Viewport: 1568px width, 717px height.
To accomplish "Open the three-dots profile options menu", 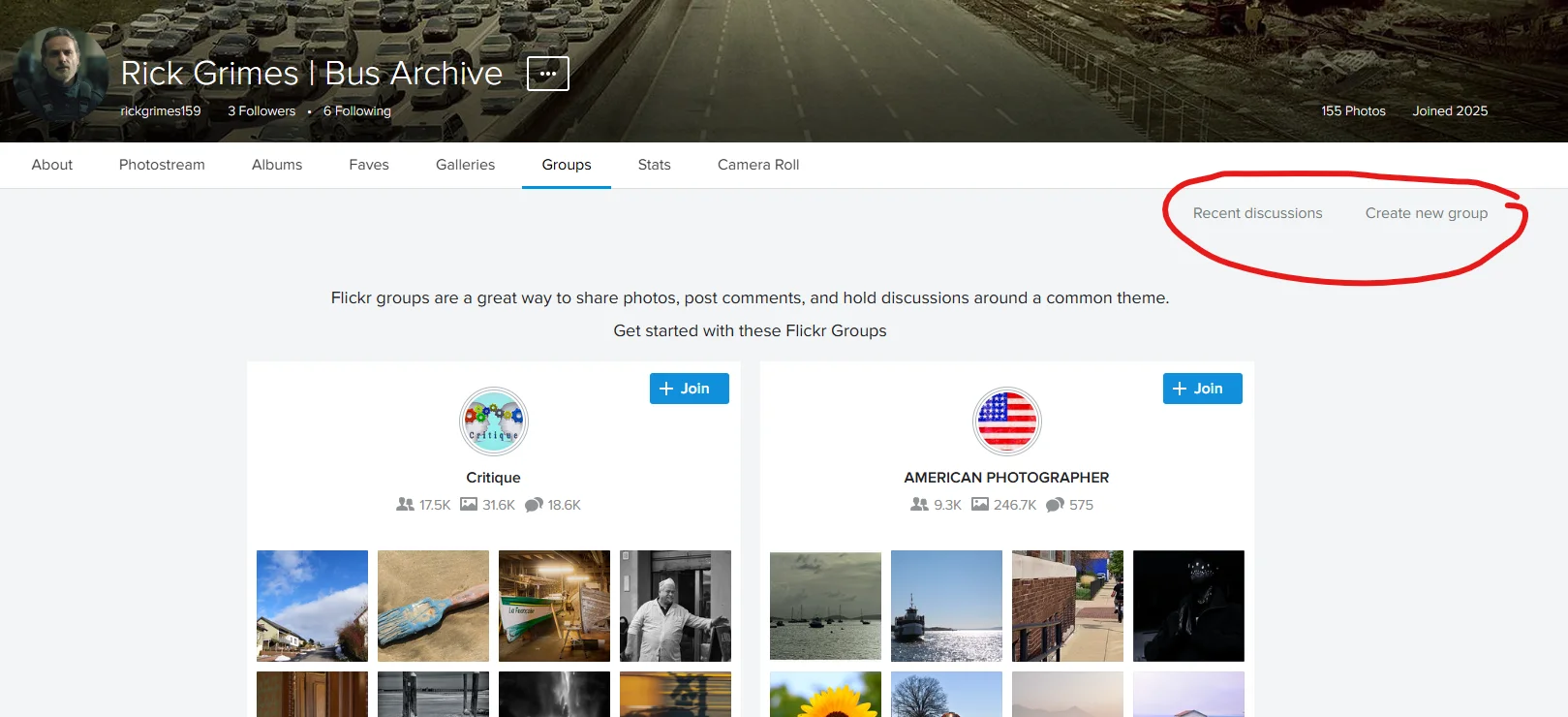I will pyautogui.click(x=547, y=74).
